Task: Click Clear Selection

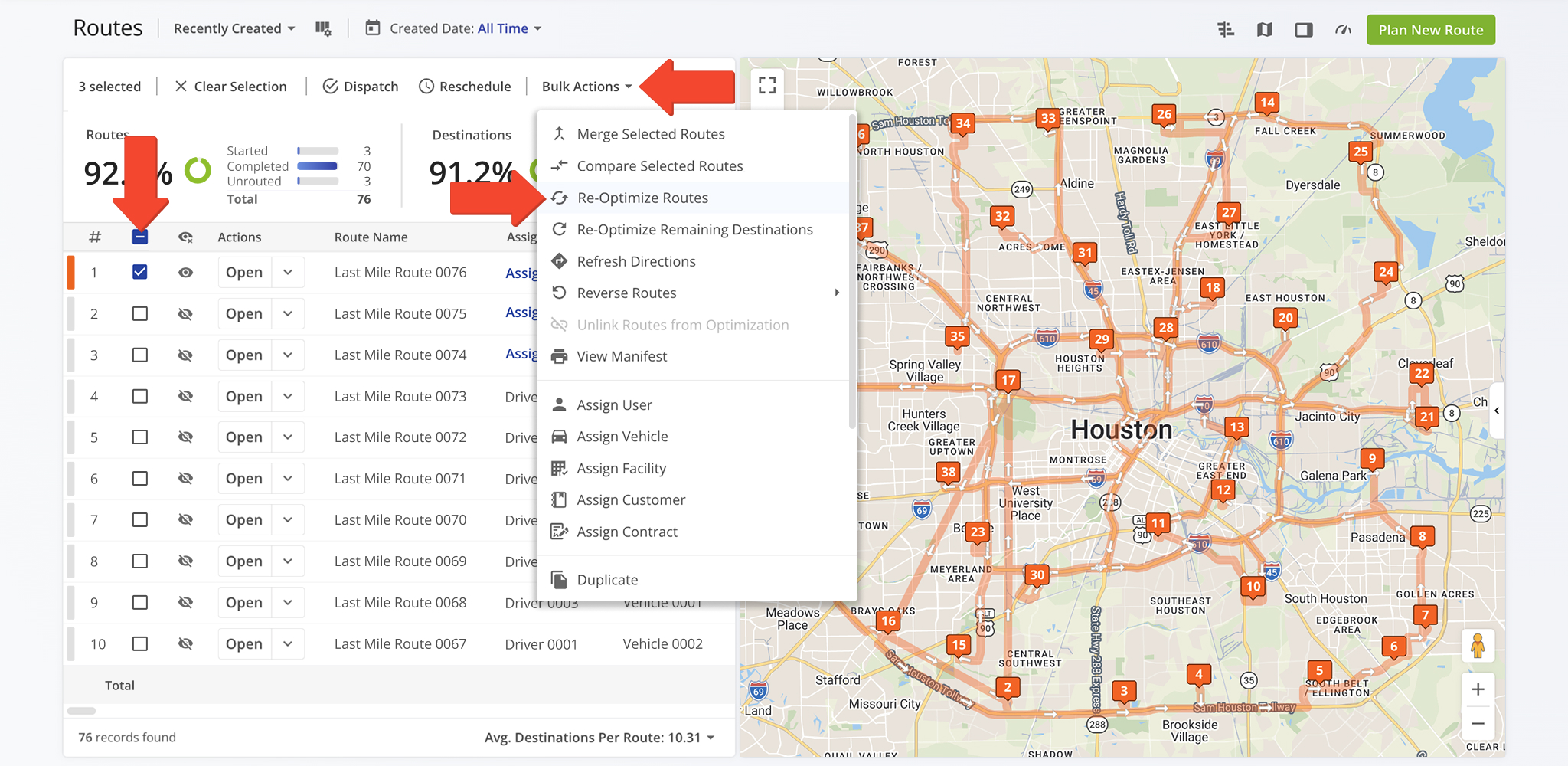Action: click(230, 87)
